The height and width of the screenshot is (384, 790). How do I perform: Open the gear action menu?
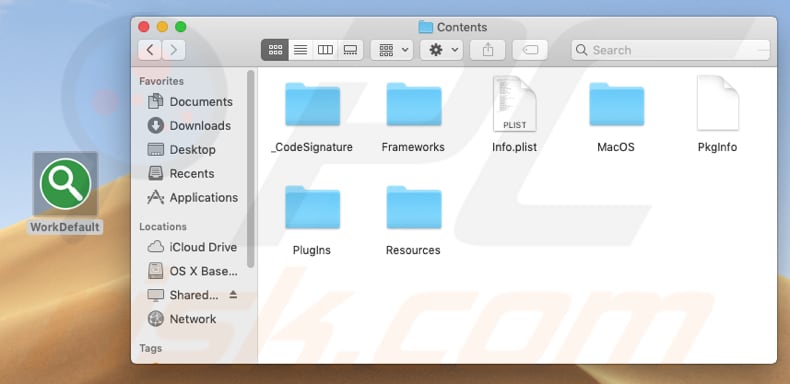pos(441,50)
